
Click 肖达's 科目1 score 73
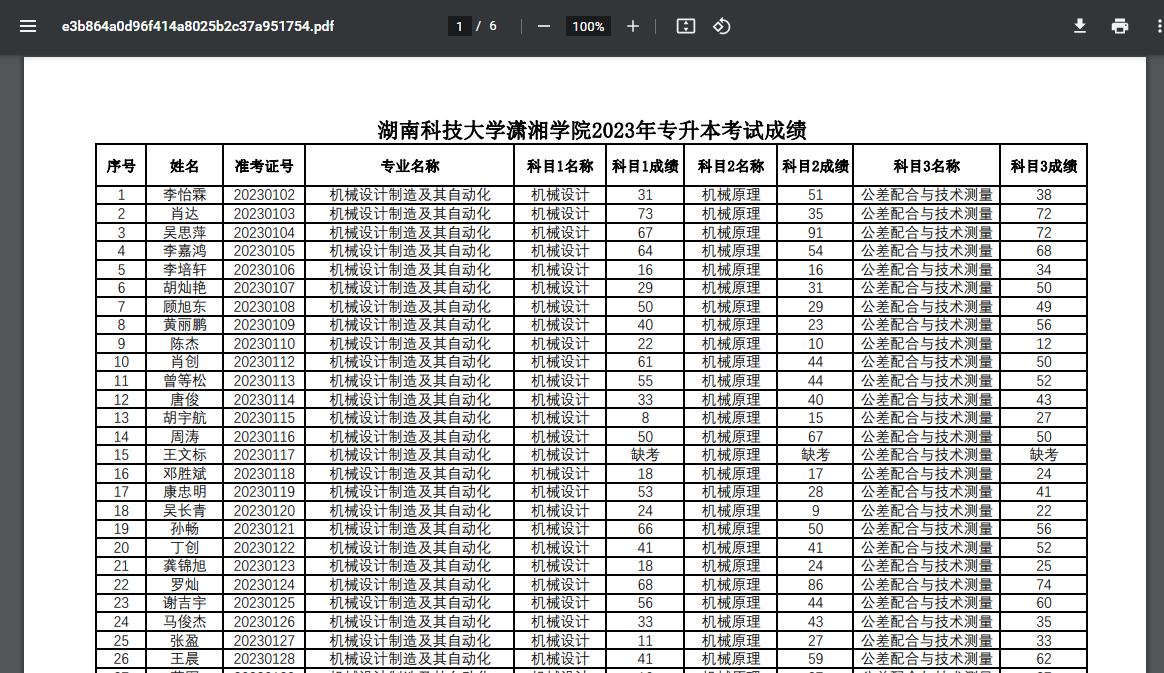coord(645,214)
